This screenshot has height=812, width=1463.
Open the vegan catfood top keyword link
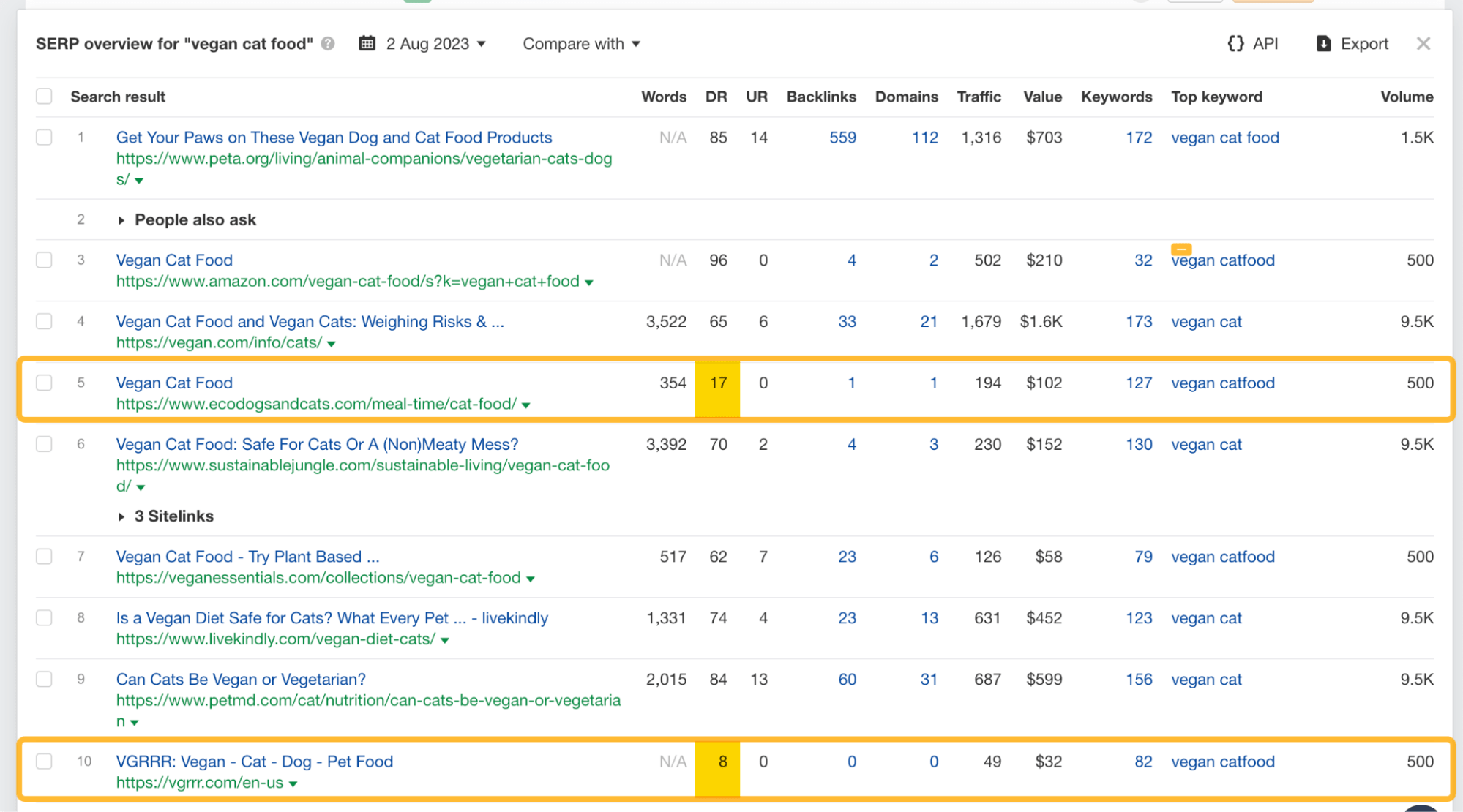pos(1223,260)
